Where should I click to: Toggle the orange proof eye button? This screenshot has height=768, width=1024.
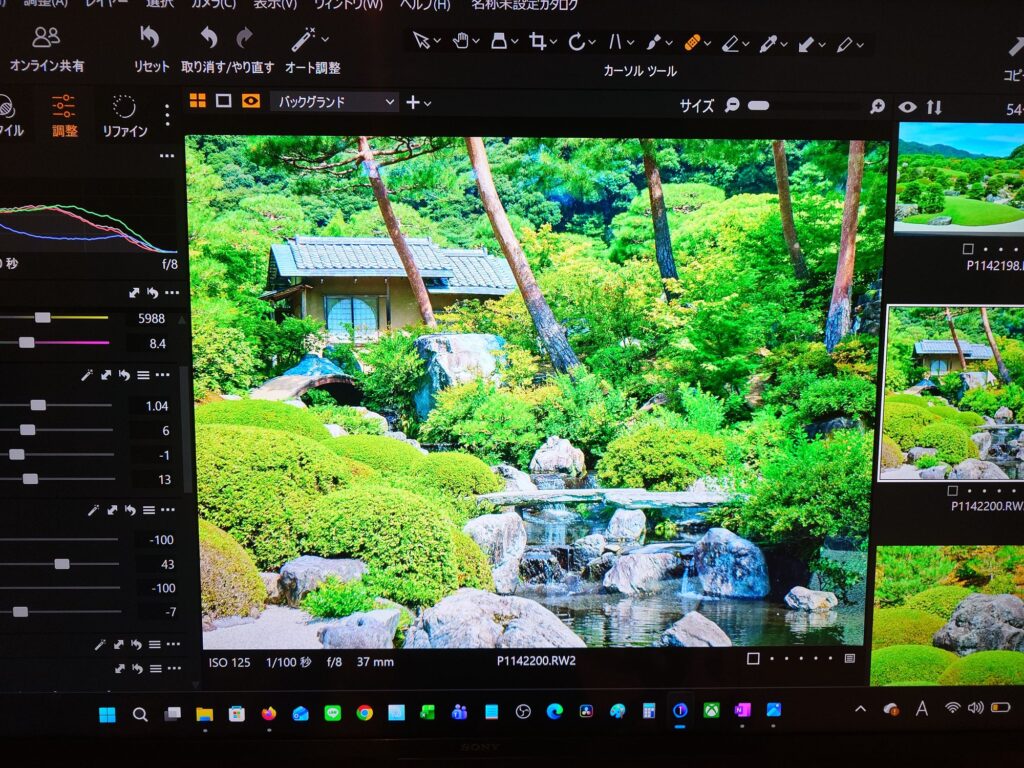[251, 101]
